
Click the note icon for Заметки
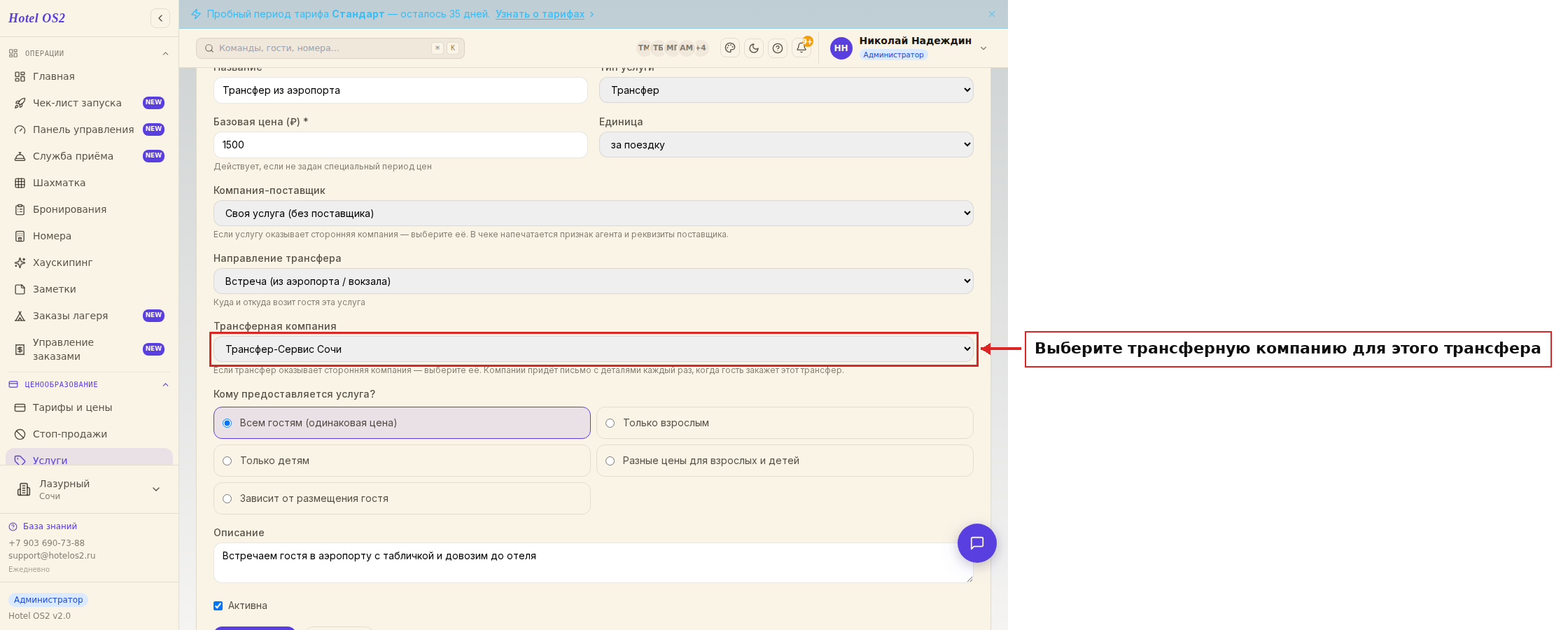pyautogui.click(x=20, y=289)
